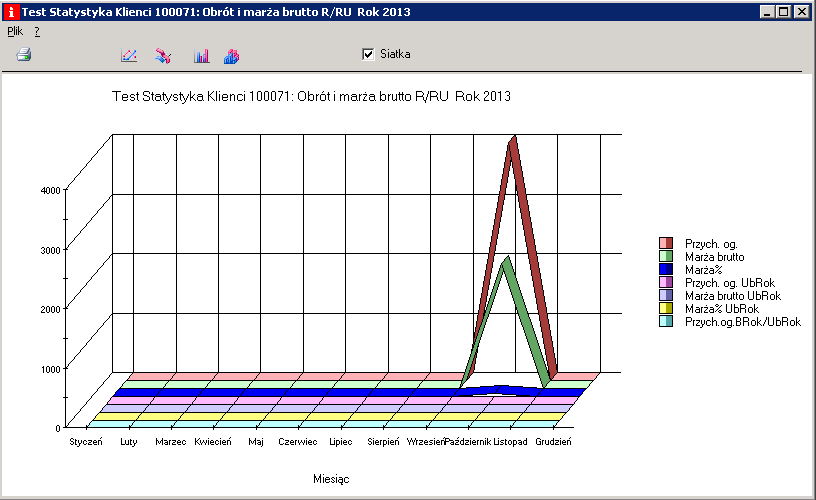Image resolution: width=816 pixels, height=500 pixels.
Task: Click the Marża brutto legend label
Action: pos(715,257)
